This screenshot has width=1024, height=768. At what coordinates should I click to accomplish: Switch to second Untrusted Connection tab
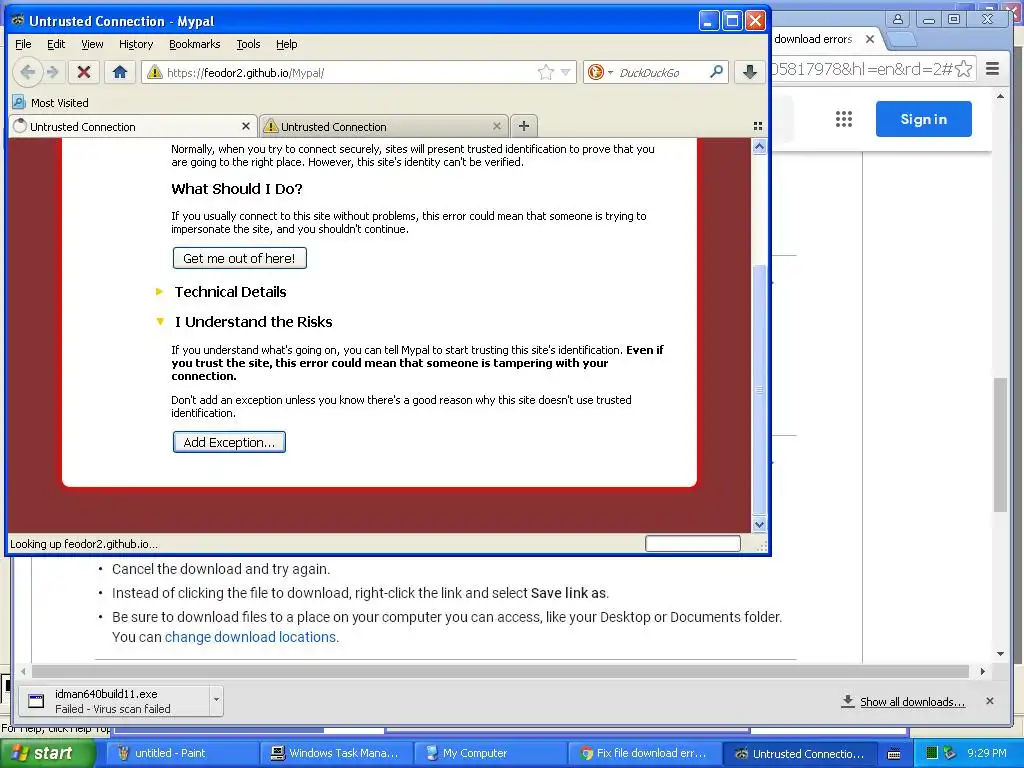pyautogui.click(x=383, y=126)
